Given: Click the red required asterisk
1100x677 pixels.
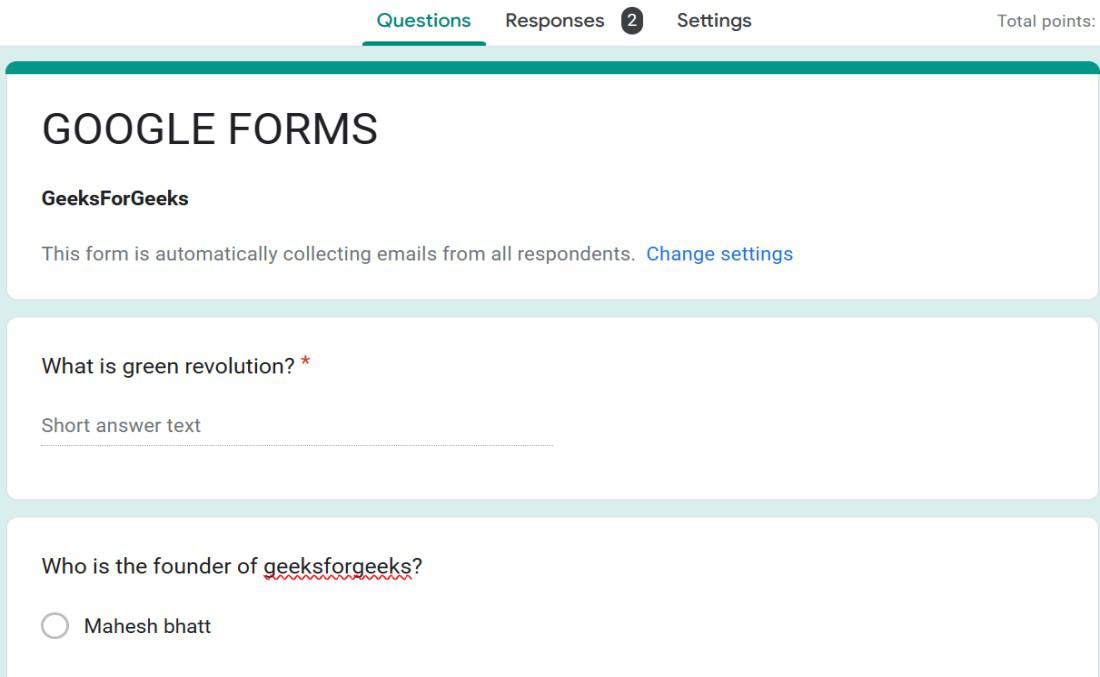Looking at the screenshot, I should (305, 362).
